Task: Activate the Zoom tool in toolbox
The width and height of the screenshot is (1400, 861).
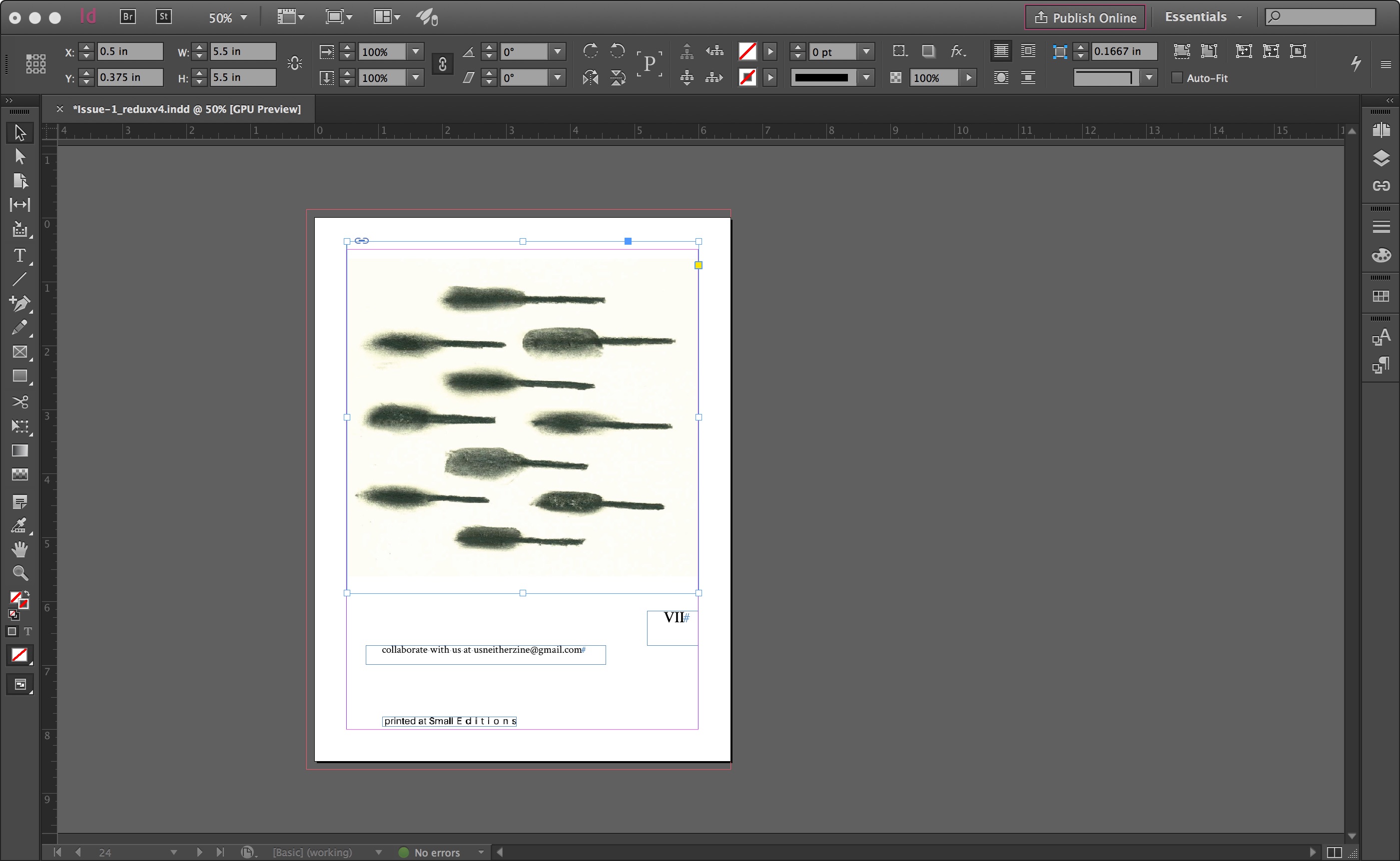Action: click(19, 573)
